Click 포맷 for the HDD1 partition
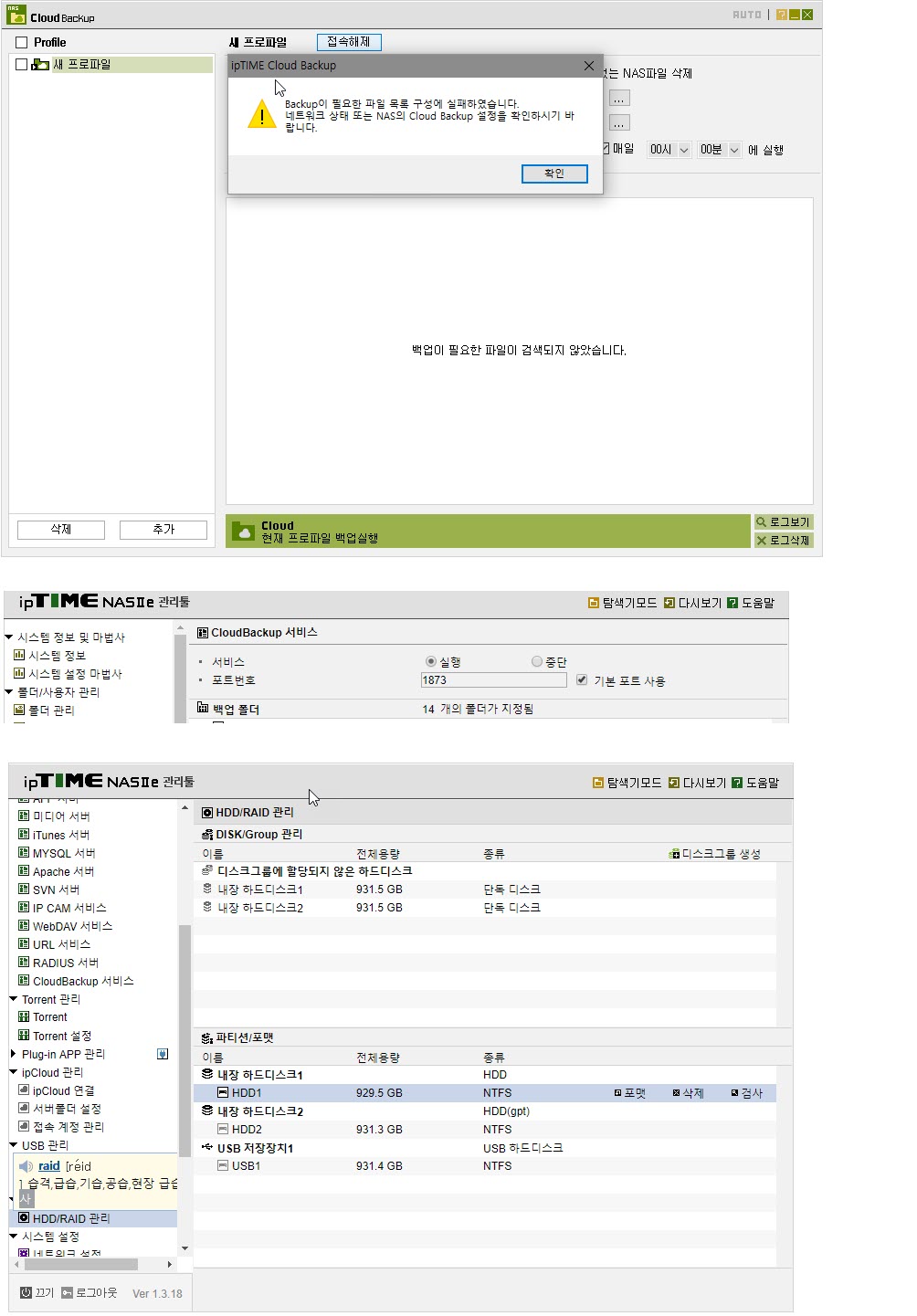Viewport: 917px width, 1316px height. [629, 1093]
